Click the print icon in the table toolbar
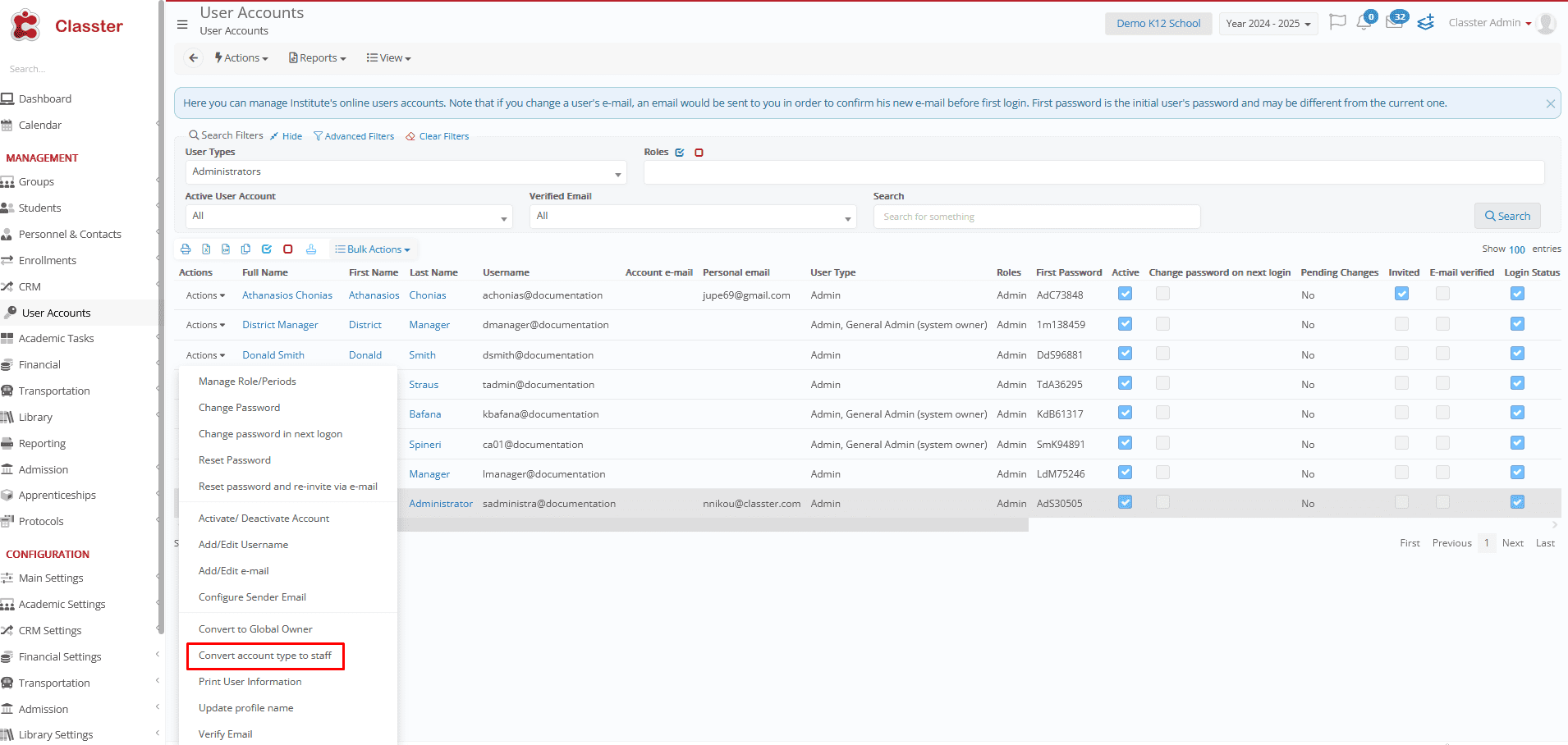 click(x=186, y=249)
